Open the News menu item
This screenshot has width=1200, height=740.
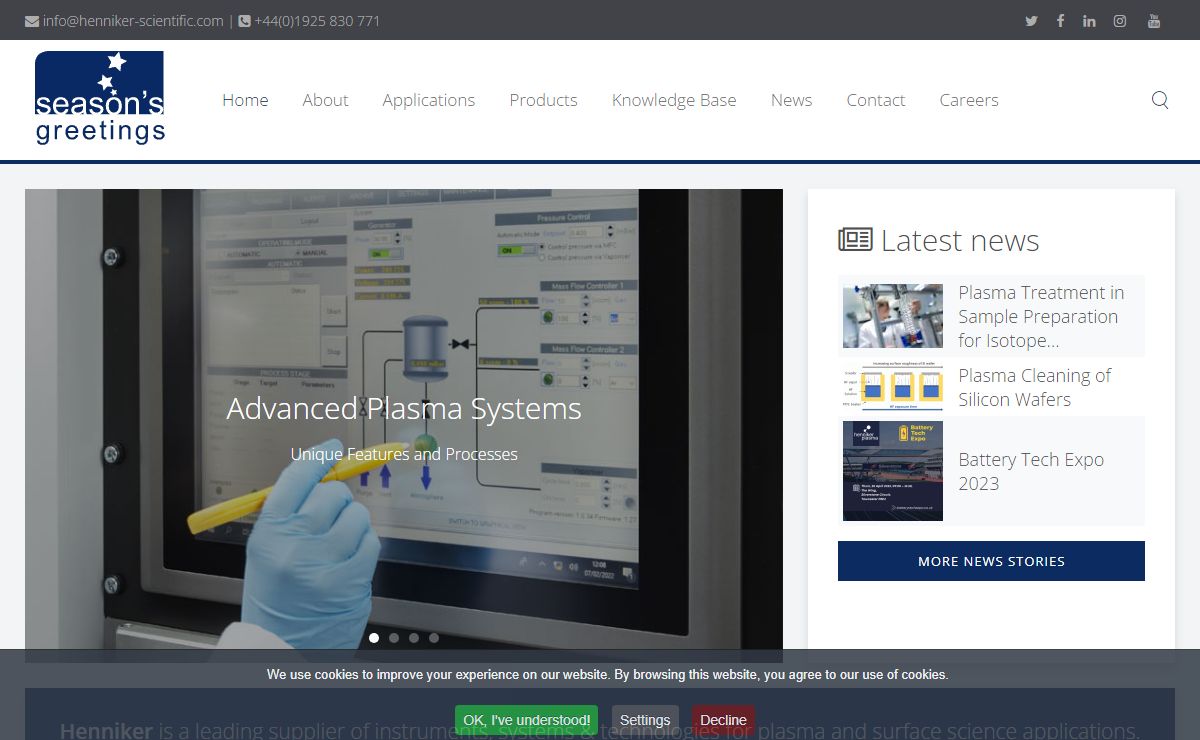pos(791,100)
